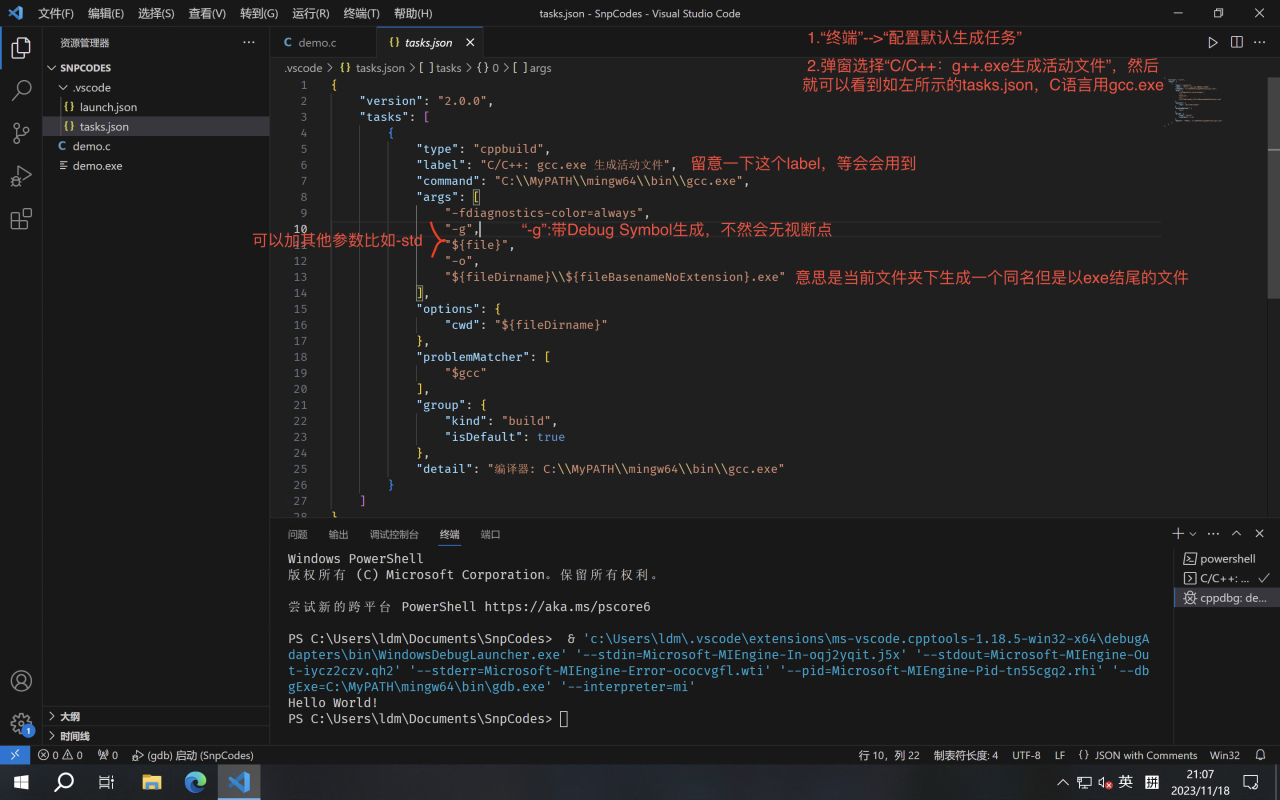Open the Manage gear icon
Viewport: 1280px width, 800px height.
21,724
